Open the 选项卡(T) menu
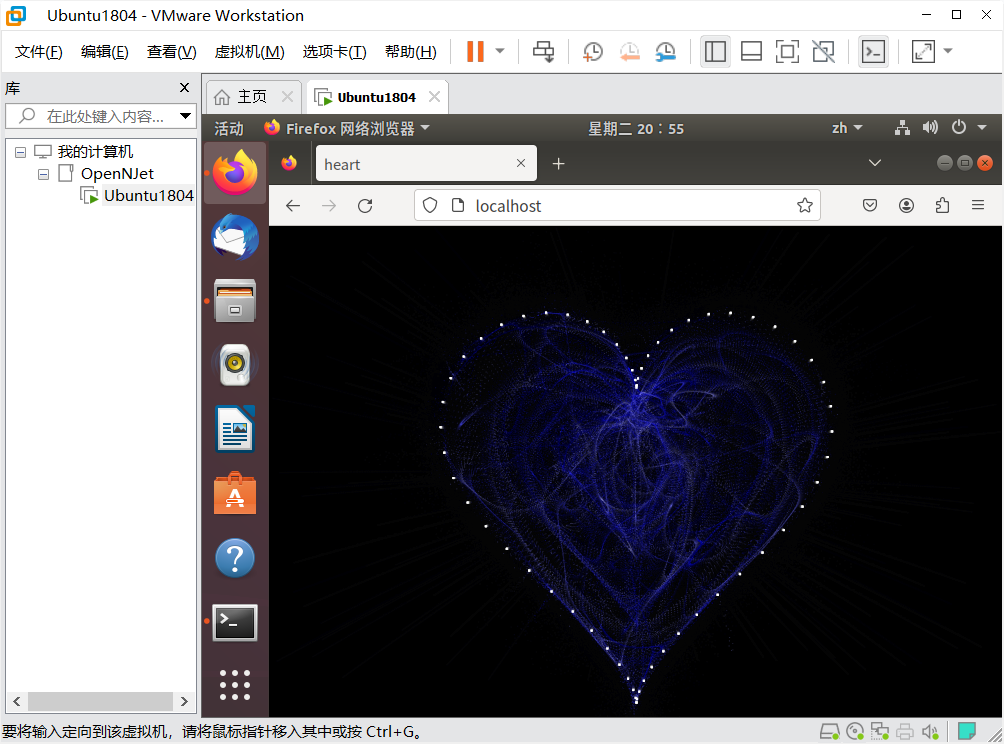The width and height of the screenshot is (1004, 744). coord(334,52)
